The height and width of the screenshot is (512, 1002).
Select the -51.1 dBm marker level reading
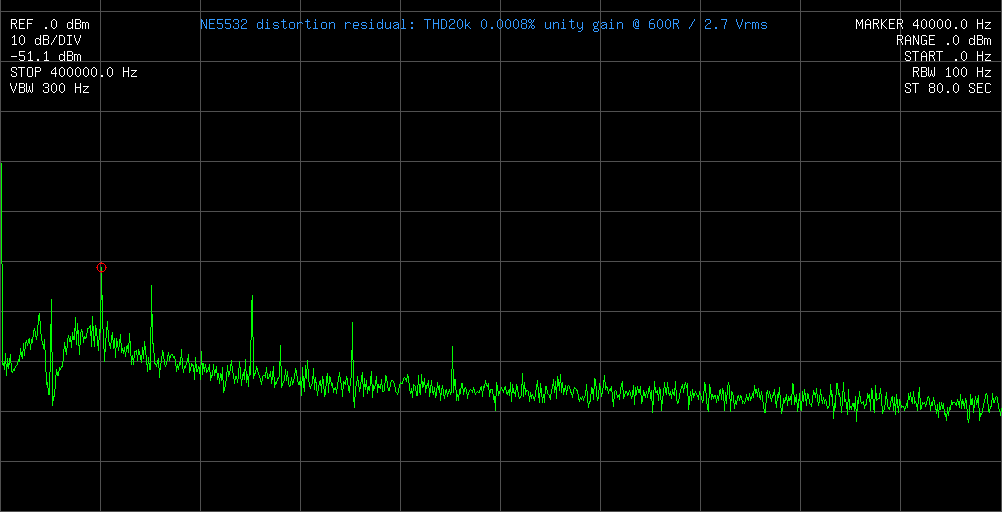46,57
